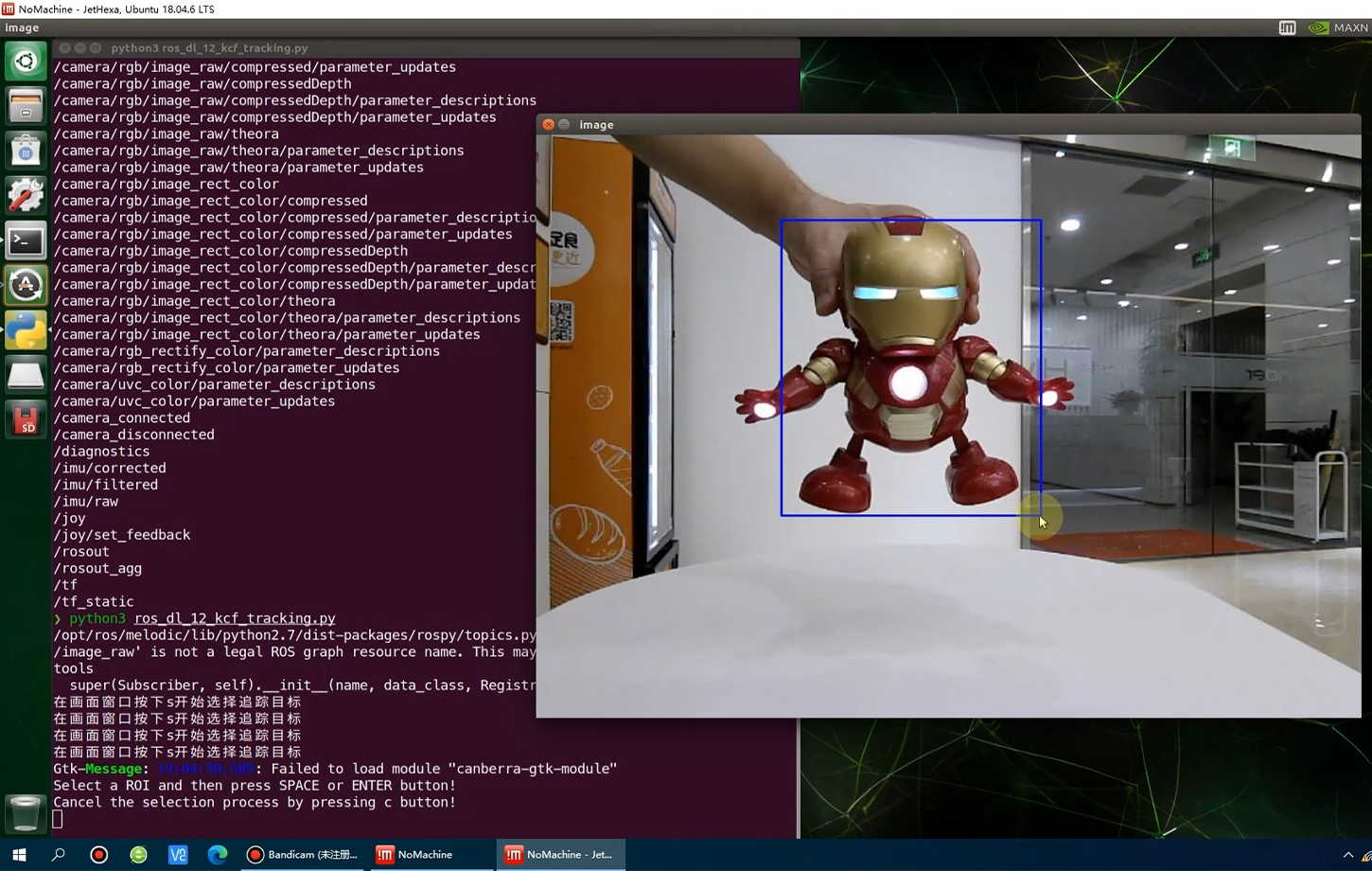Click 'Cancel the selection process' line
Viewport: 1372px width, 871px height.
pos(255,802)
